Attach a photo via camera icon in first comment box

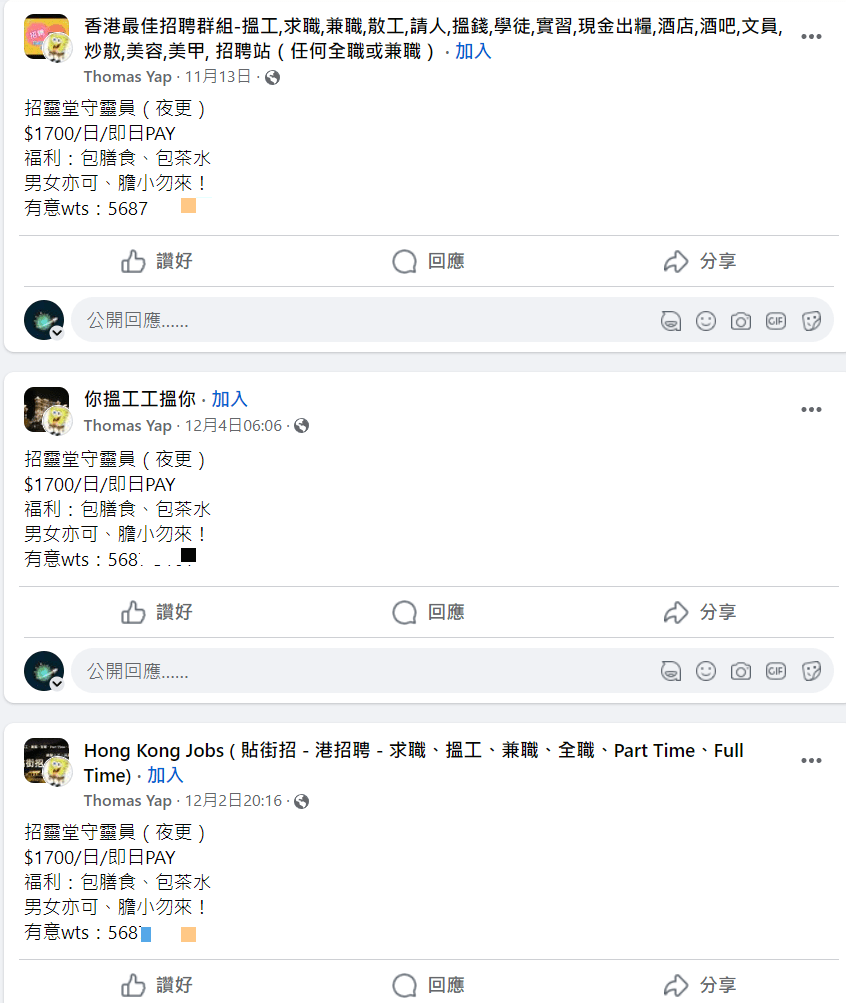coord(740,321)
